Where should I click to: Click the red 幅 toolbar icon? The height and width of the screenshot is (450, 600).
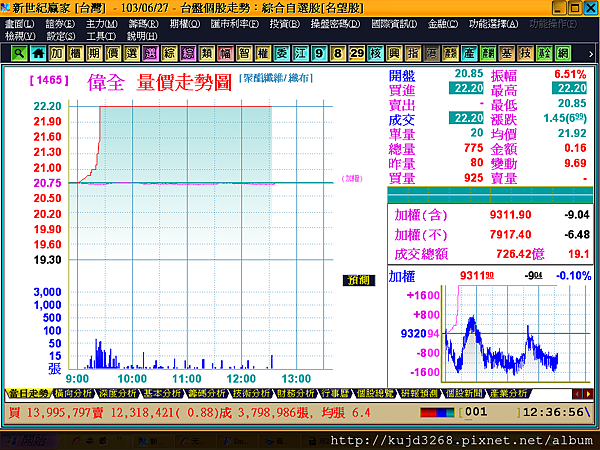225,53
